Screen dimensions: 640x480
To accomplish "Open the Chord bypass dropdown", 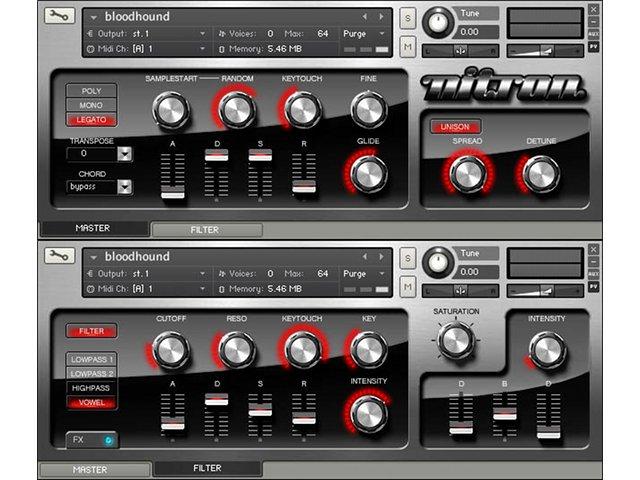I will tap(125, 187).
